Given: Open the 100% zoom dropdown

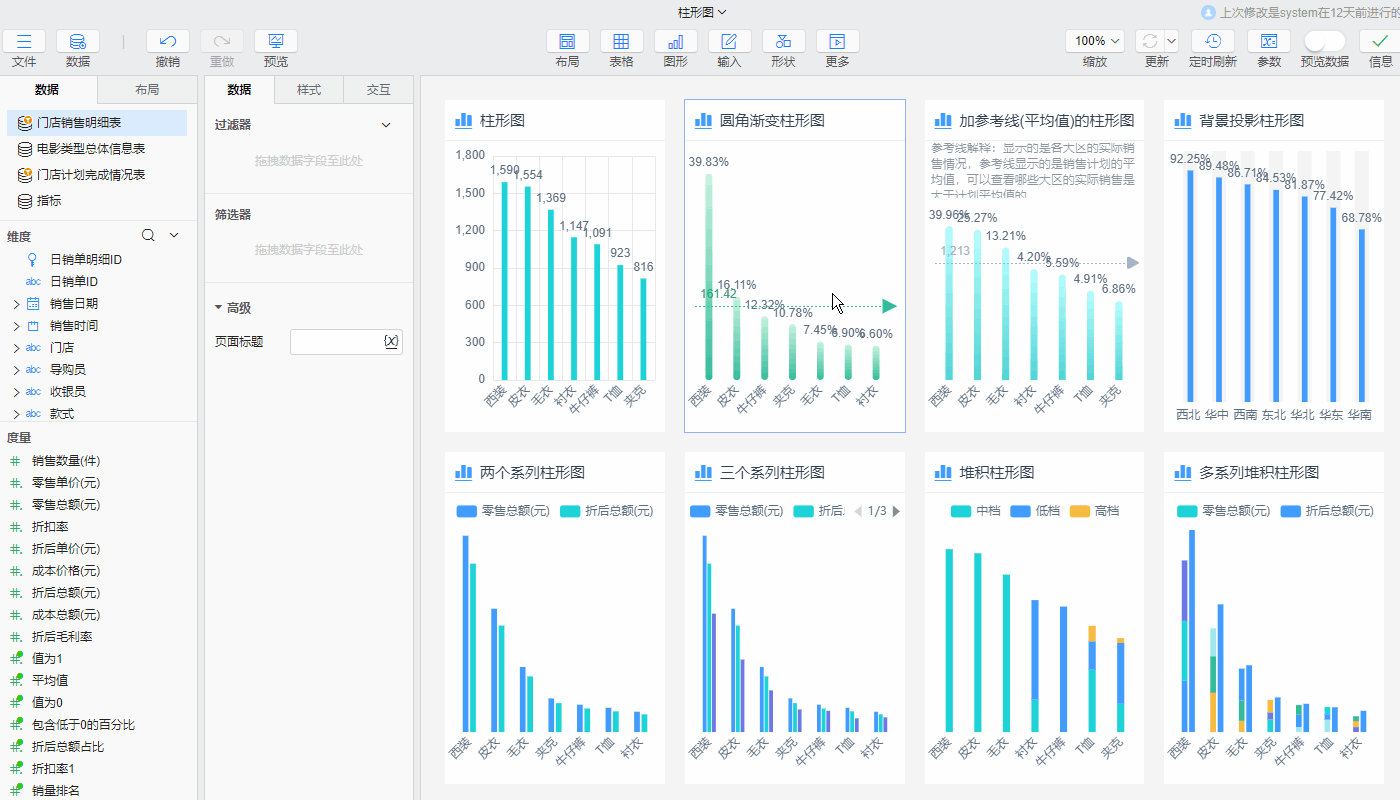Looking at the screenshot, I should pos(1094,41).
